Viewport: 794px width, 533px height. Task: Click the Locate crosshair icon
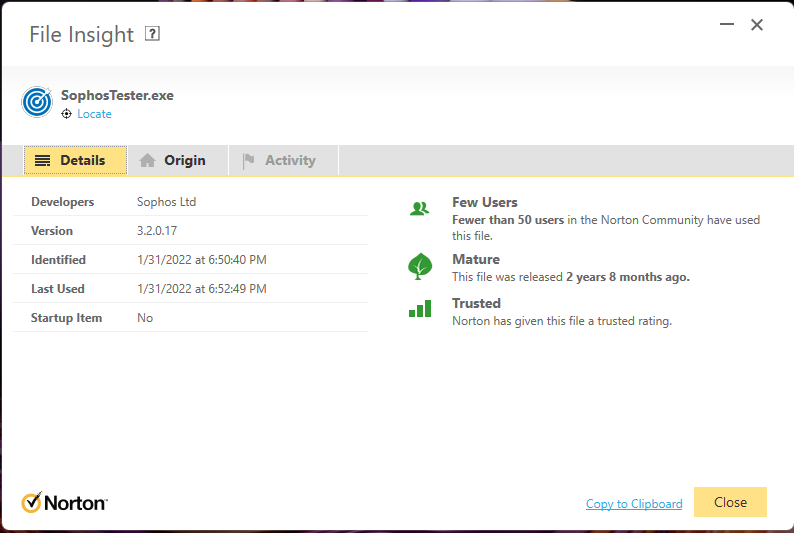[x=66, y=114]
